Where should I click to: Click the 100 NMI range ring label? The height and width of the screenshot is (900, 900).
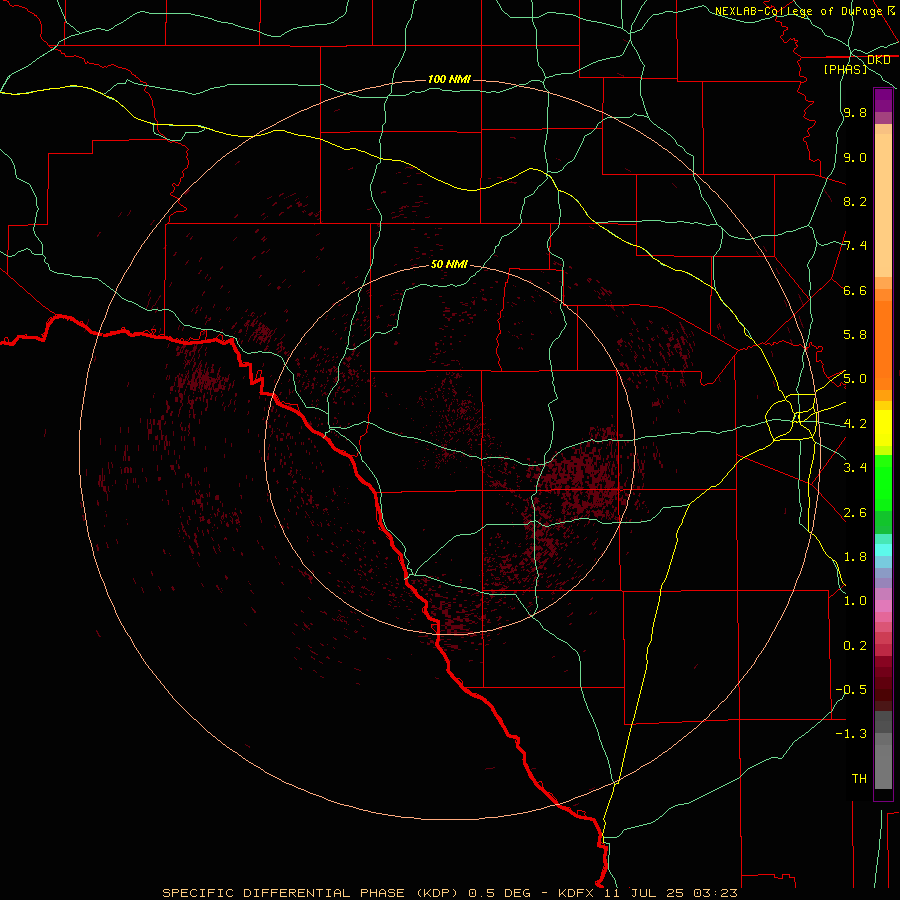(449, 79)
